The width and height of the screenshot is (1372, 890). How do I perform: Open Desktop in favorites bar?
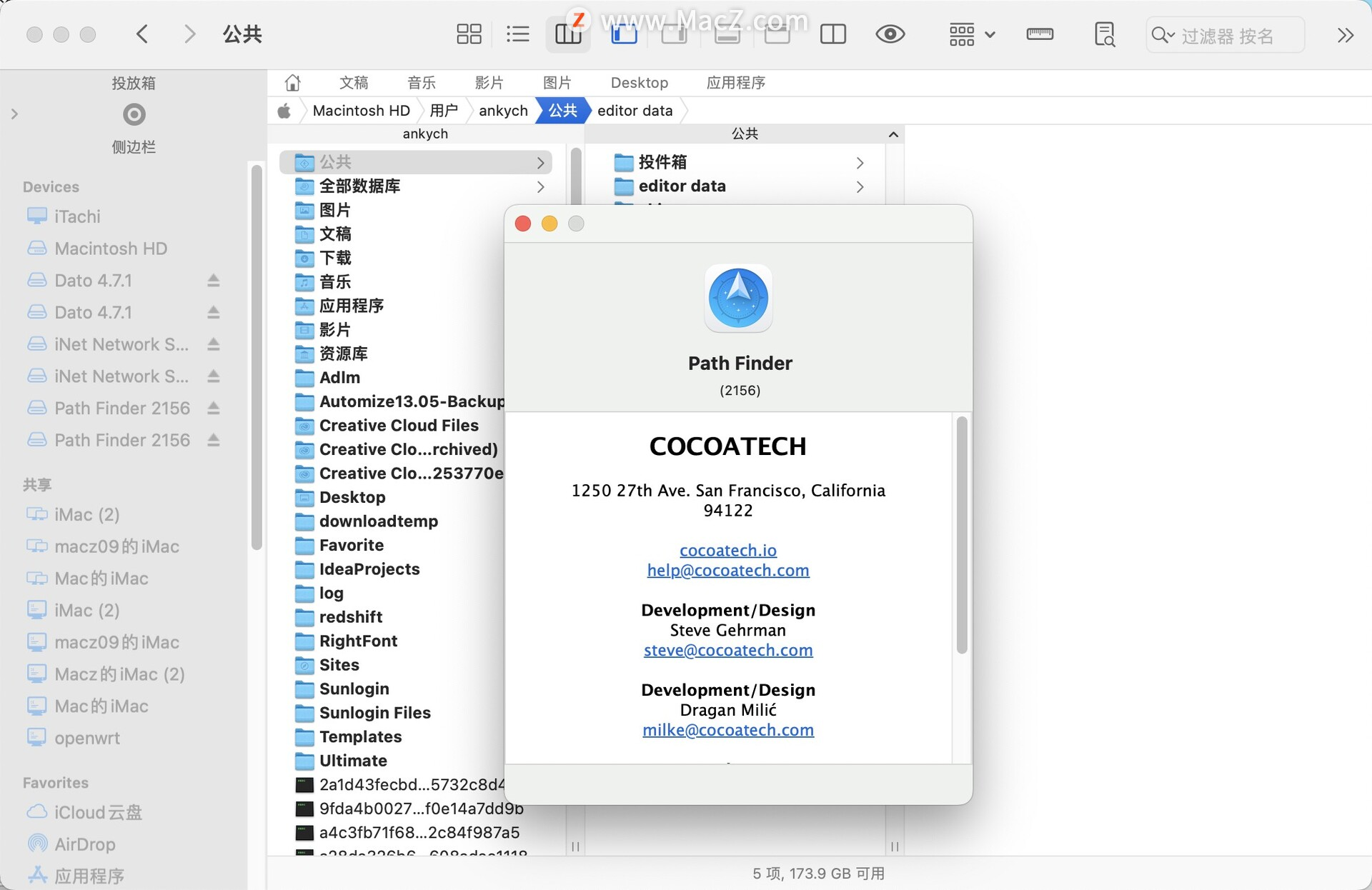(640, 83)
